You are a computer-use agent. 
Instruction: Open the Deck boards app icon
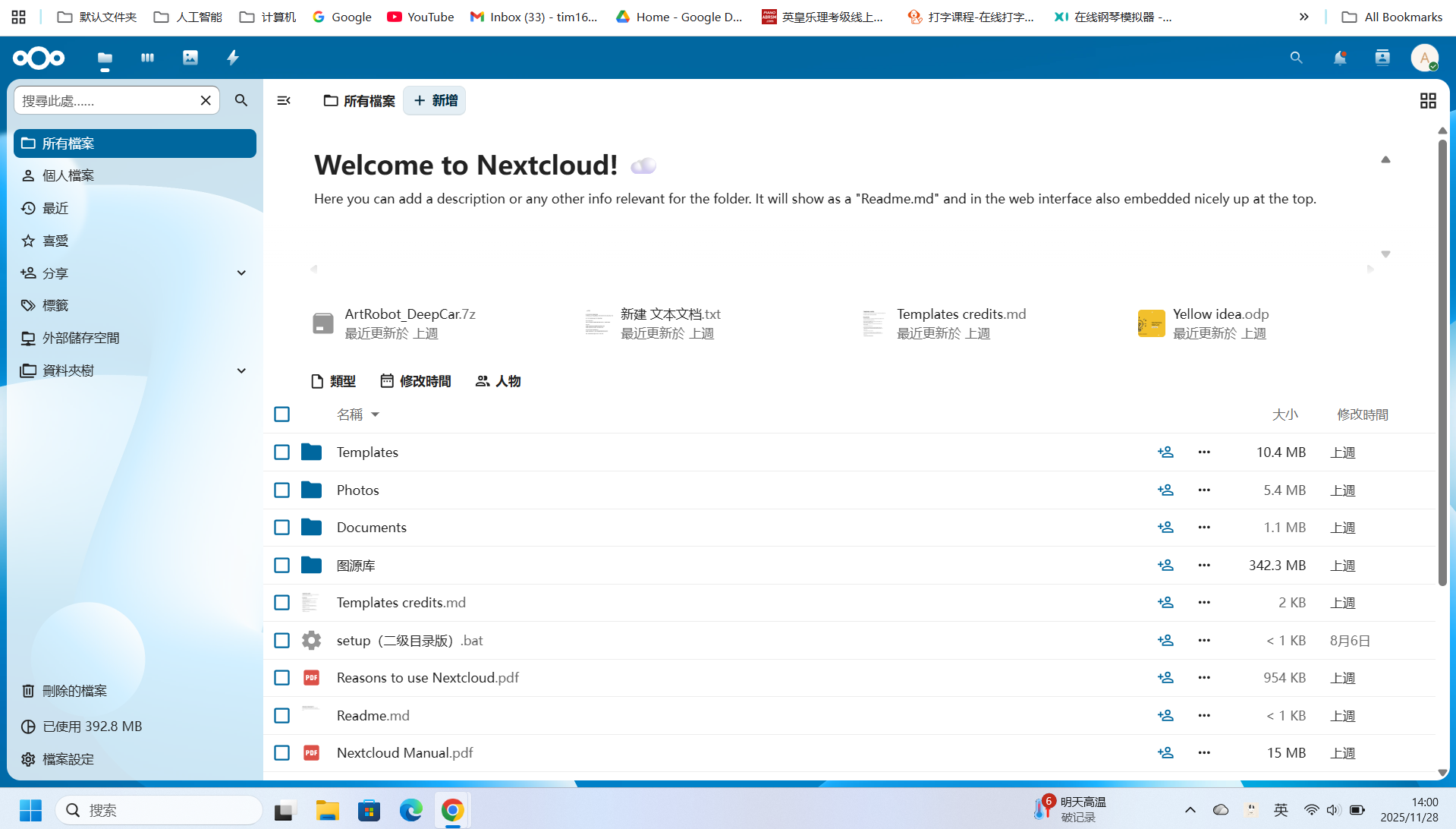147,58
